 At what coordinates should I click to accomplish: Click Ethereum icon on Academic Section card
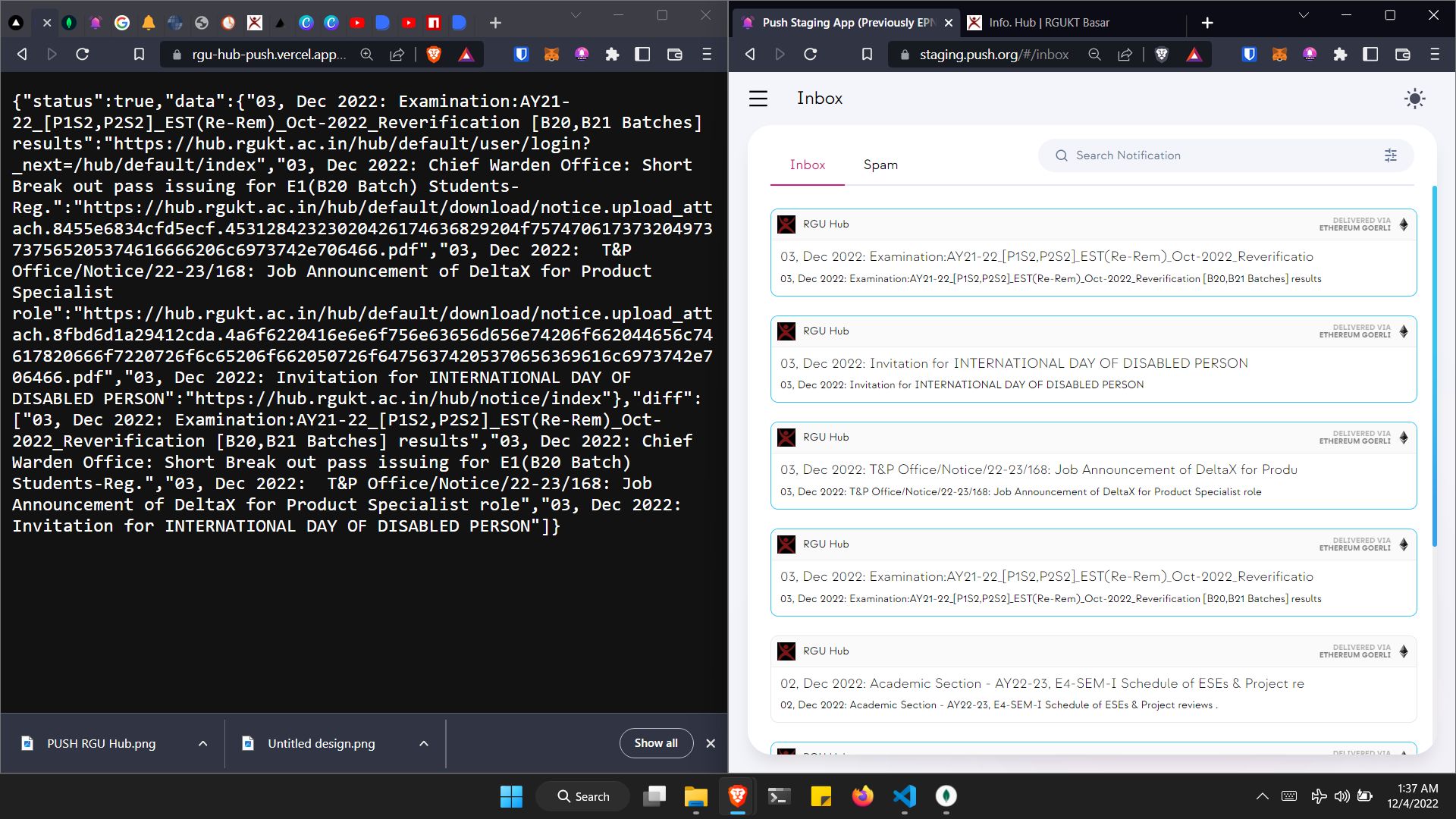pyautogui.click(x=1404, y=651)
